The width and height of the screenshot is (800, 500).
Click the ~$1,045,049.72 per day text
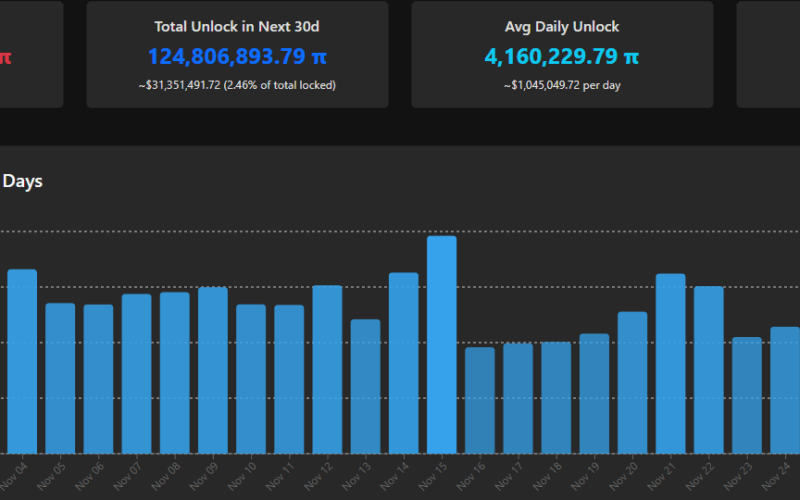click(x=562, y=85)
